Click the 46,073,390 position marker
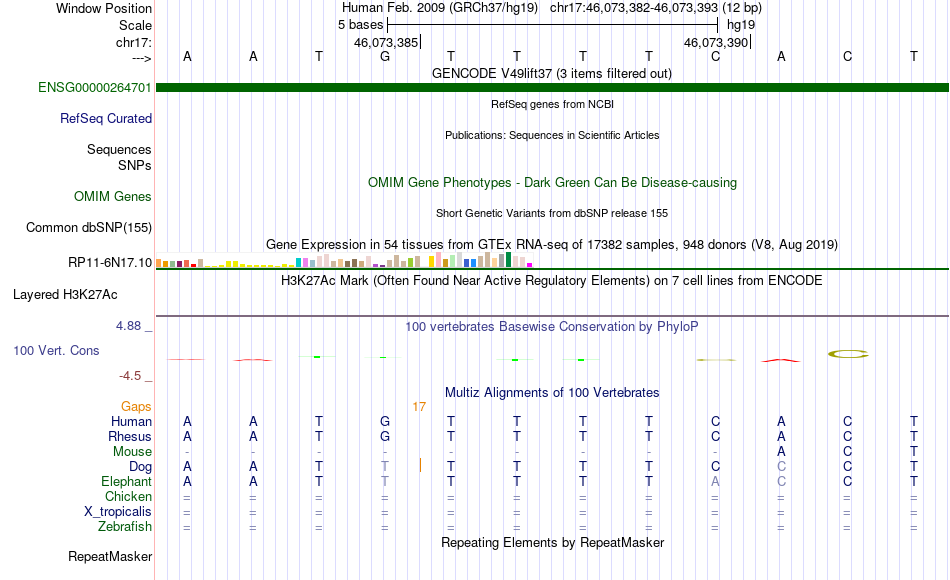The width and height of the screenshot is (950, 580). tap(717, 42)
